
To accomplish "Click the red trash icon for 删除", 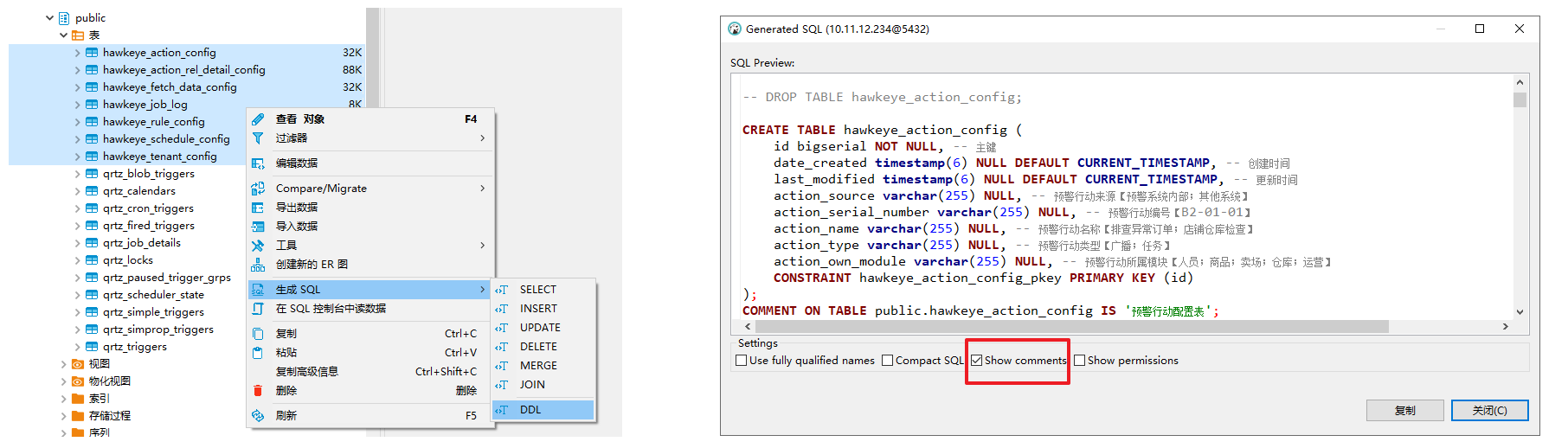I will [x=258, y=391].
